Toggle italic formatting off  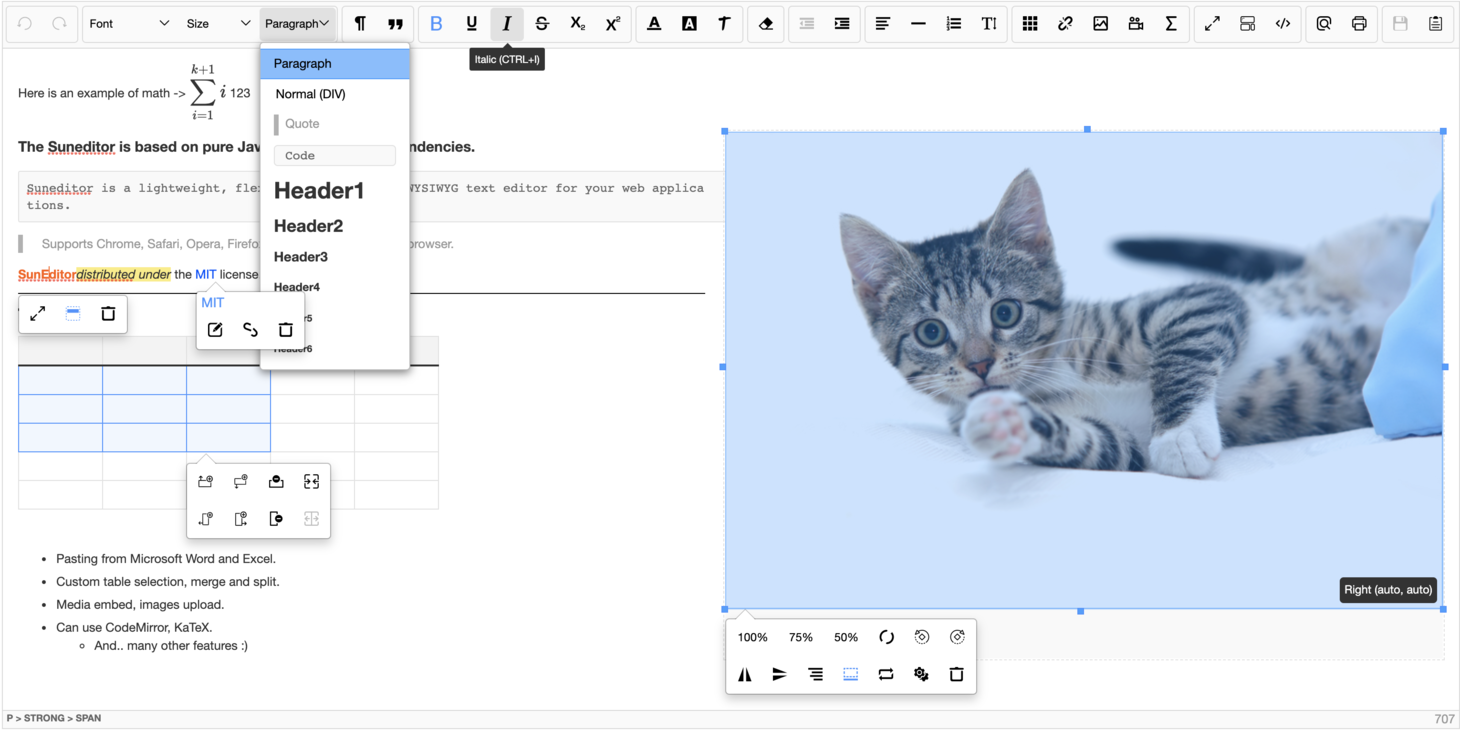(507, 22)
